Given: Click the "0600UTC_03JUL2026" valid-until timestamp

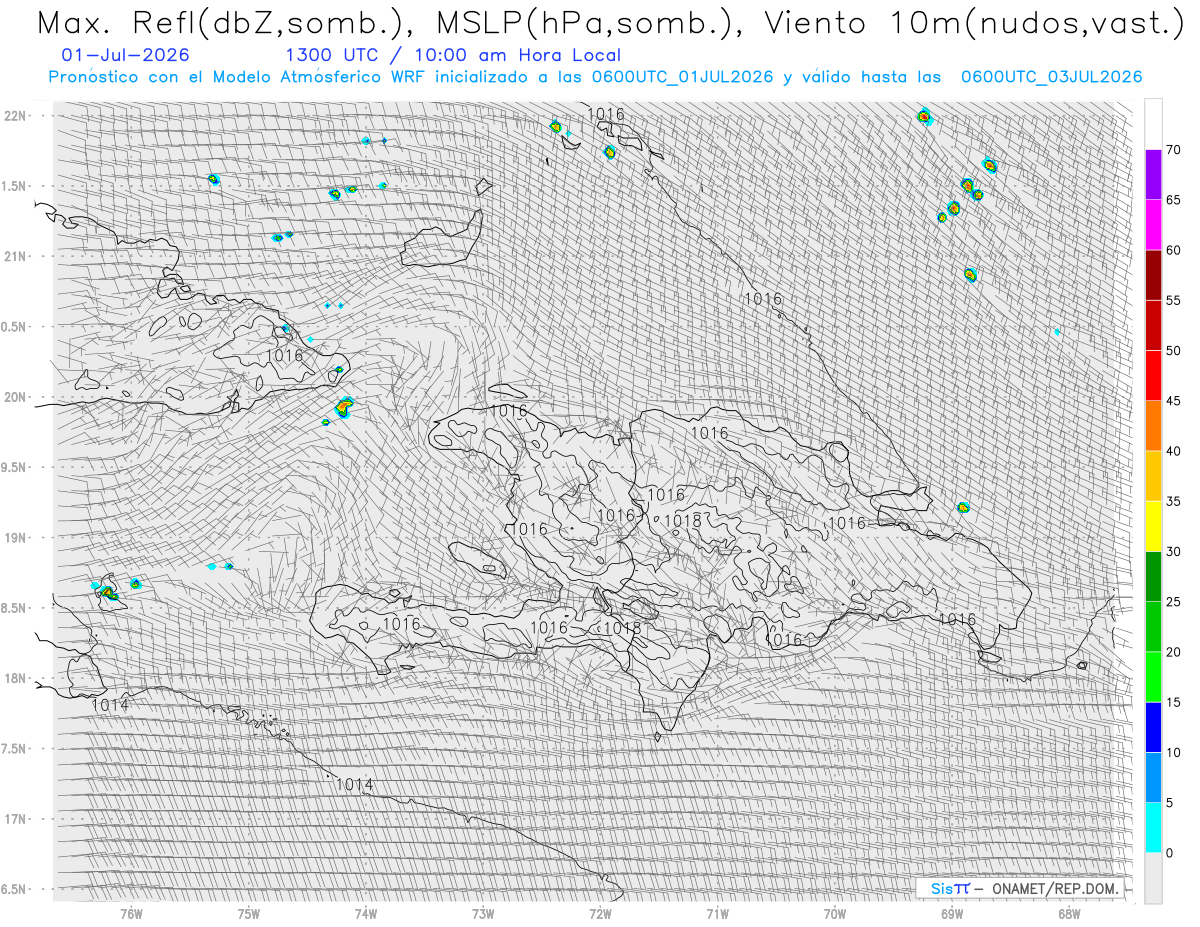Looking at the screenshot, I should point(1051,77).
